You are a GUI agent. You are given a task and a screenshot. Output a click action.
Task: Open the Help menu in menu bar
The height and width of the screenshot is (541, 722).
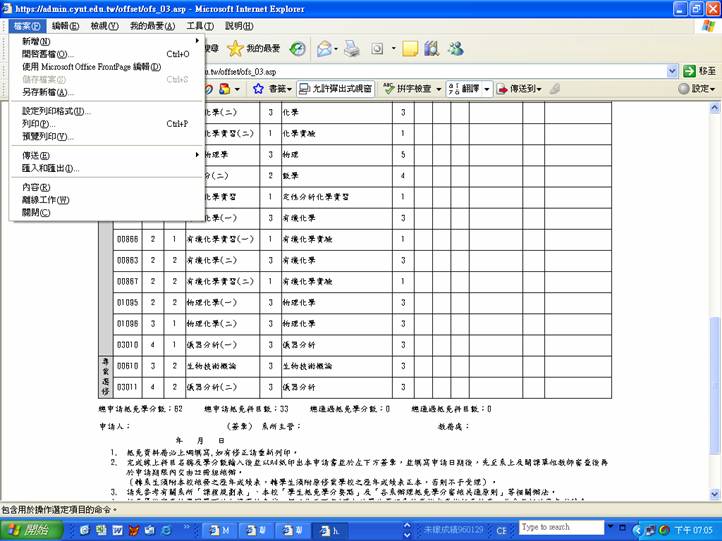point(239,26)
